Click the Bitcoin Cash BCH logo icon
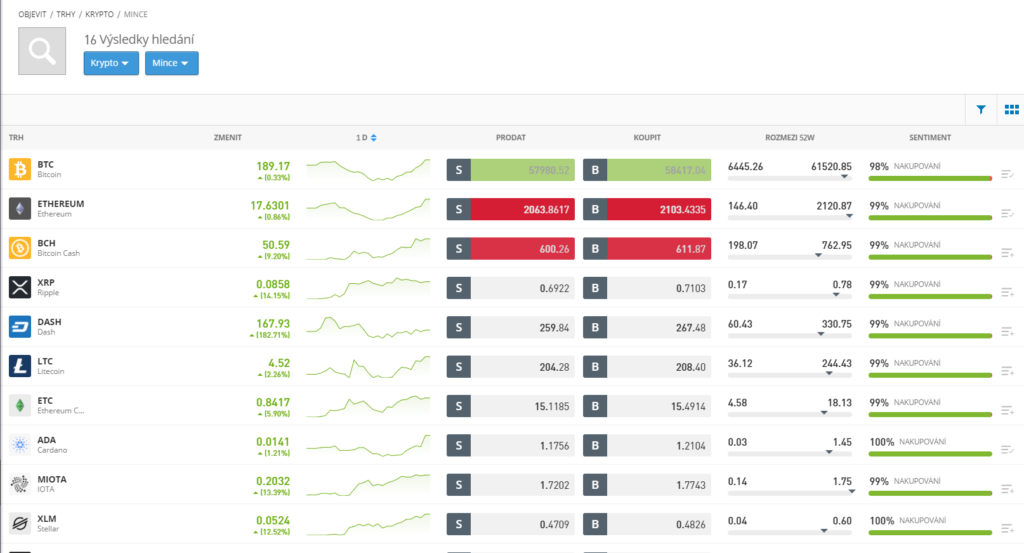The width and height of the screenshot is (1024, 553). [x=20, y=248]
